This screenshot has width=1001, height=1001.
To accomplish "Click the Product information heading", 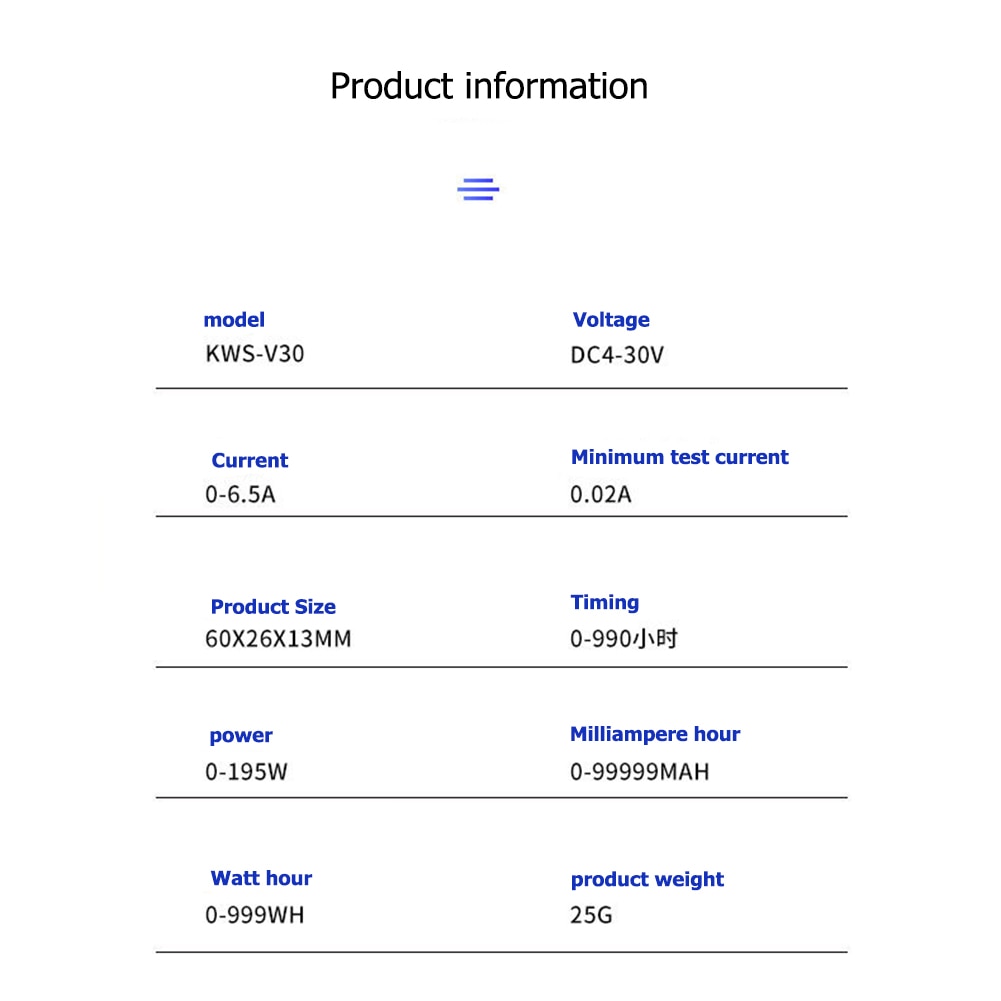I will 489,86.
